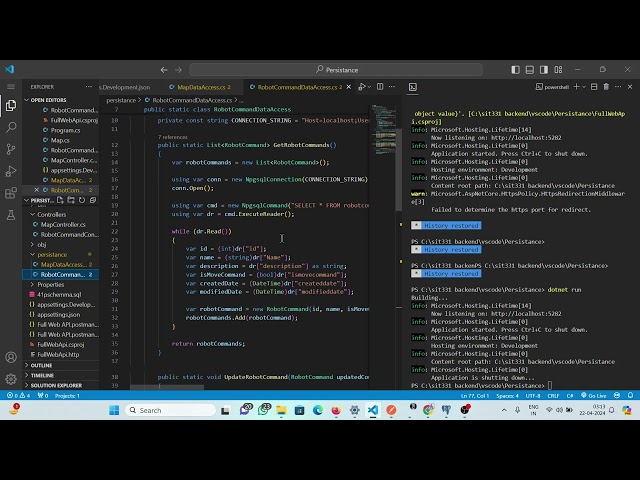Split the editor right
Image resolution: width=640 pixels, height=480 pixels.
(380, 87)
